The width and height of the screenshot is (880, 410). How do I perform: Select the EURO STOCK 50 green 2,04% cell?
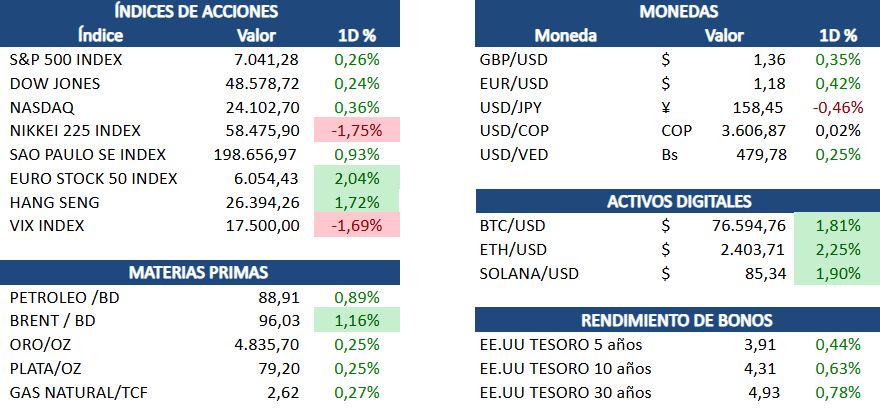click(x=359, y=178)
